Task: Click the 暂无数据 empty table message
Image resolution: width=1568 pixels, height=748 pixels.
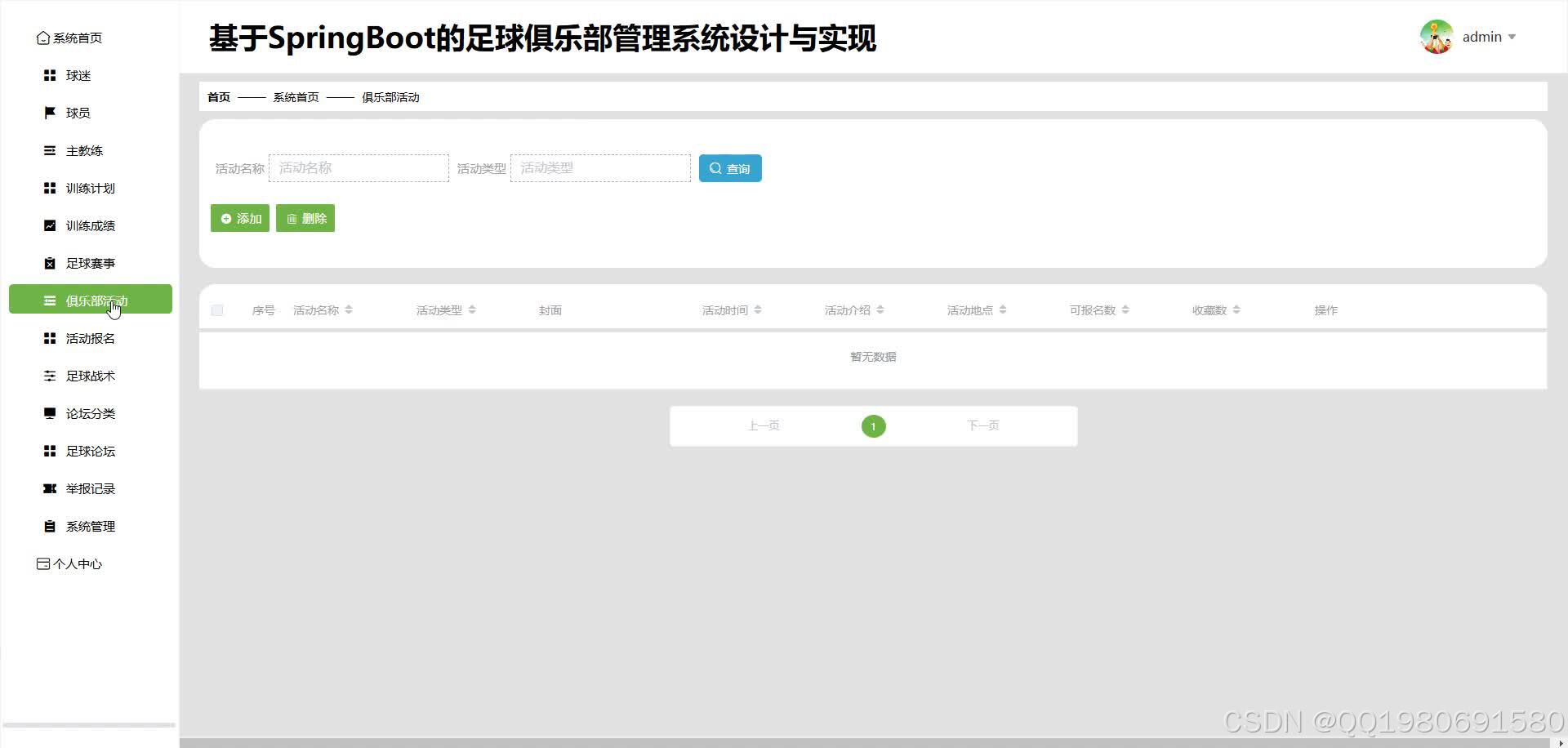Action: [873, 357]
